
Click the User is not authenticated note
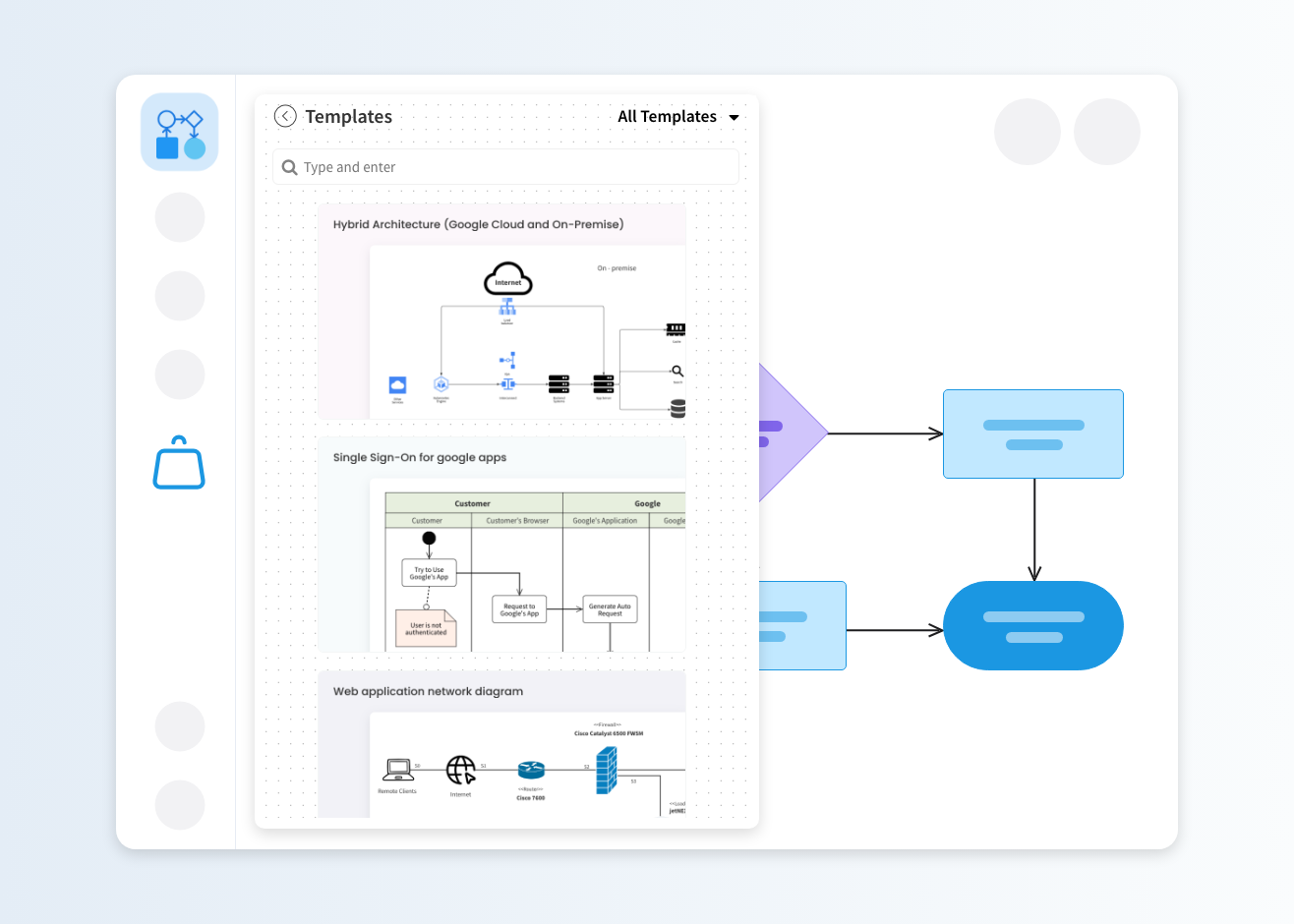pyautogui.click(x=426, y=628)
